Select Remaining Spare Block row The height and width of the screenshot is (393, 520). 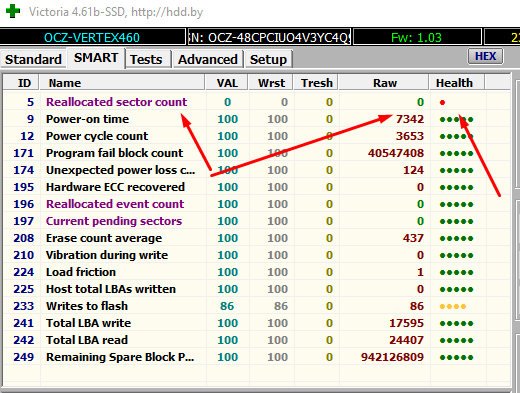pos(257,357)
